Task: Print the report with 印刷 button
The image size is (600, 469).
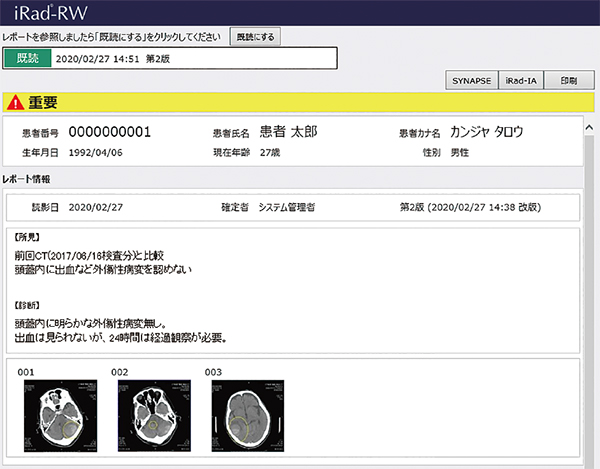Action: [x=568, y=81]
